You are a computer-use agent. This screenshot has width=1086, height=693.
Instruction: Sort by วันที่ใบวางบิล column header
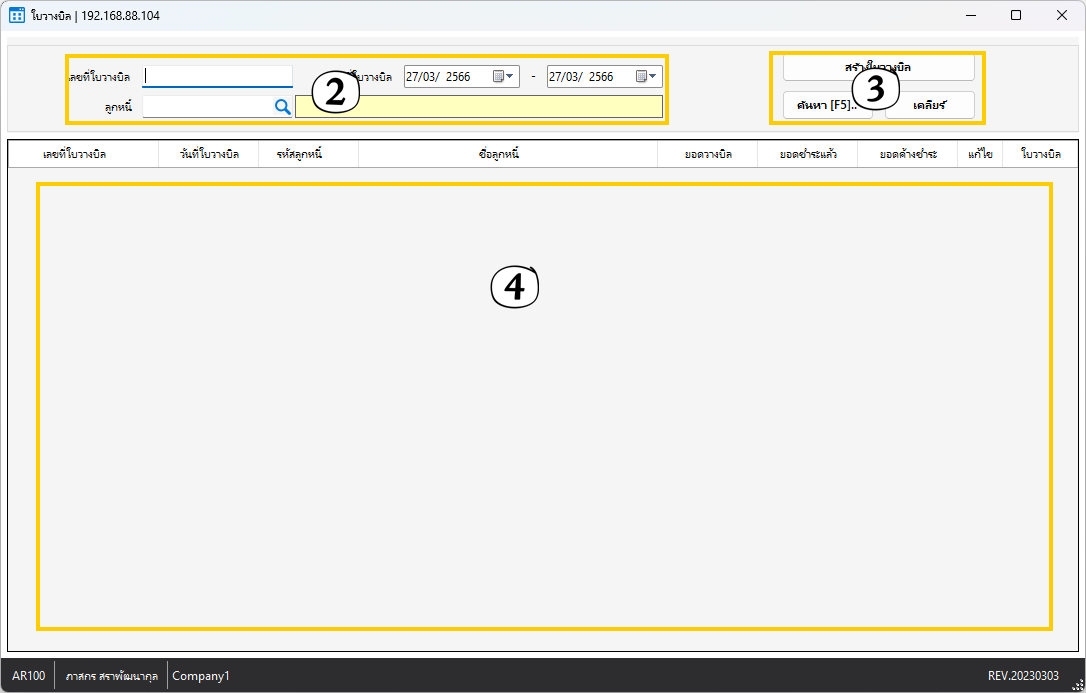click(209, 154)
